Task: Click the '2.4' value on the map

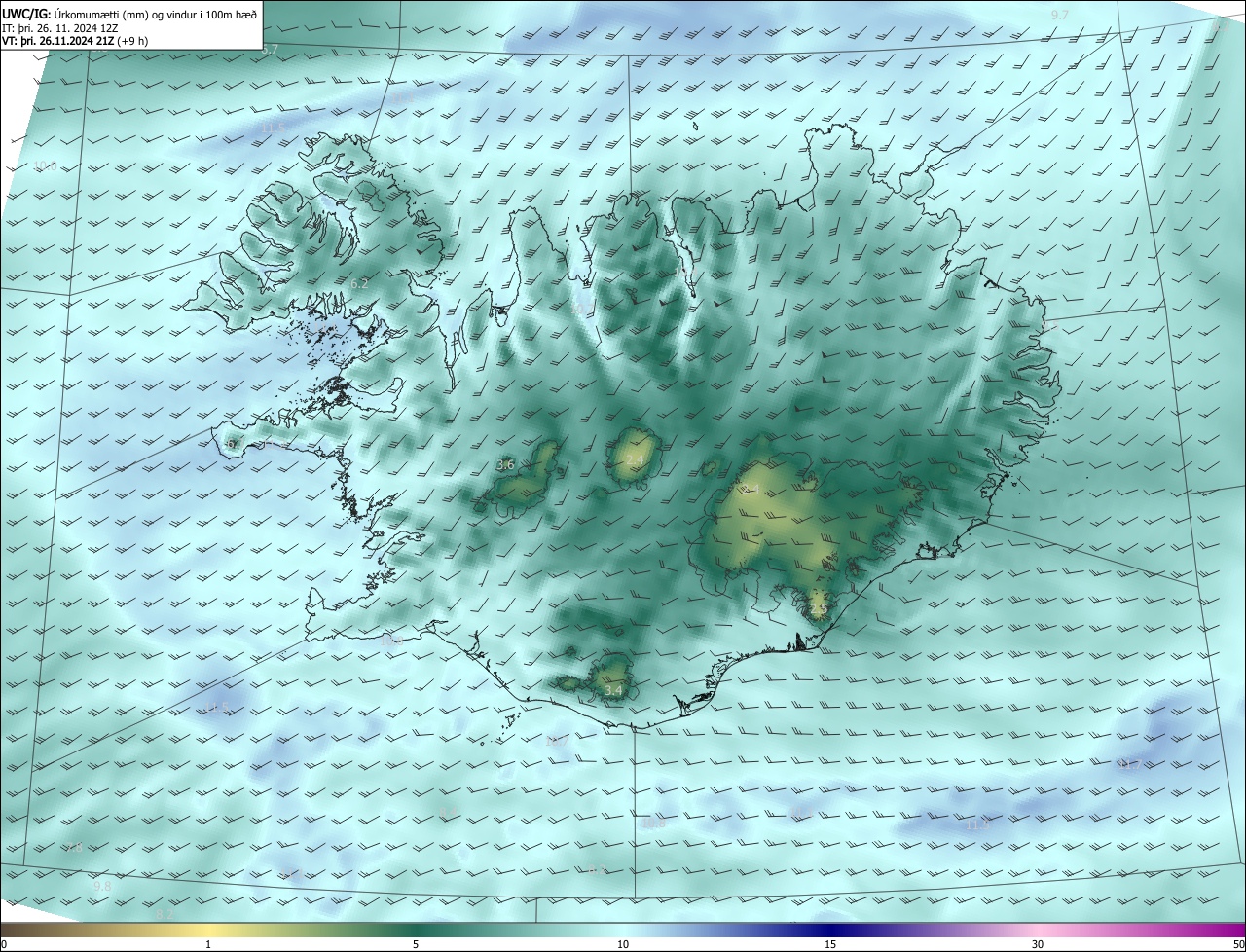Action: click(x=636, y=460)
